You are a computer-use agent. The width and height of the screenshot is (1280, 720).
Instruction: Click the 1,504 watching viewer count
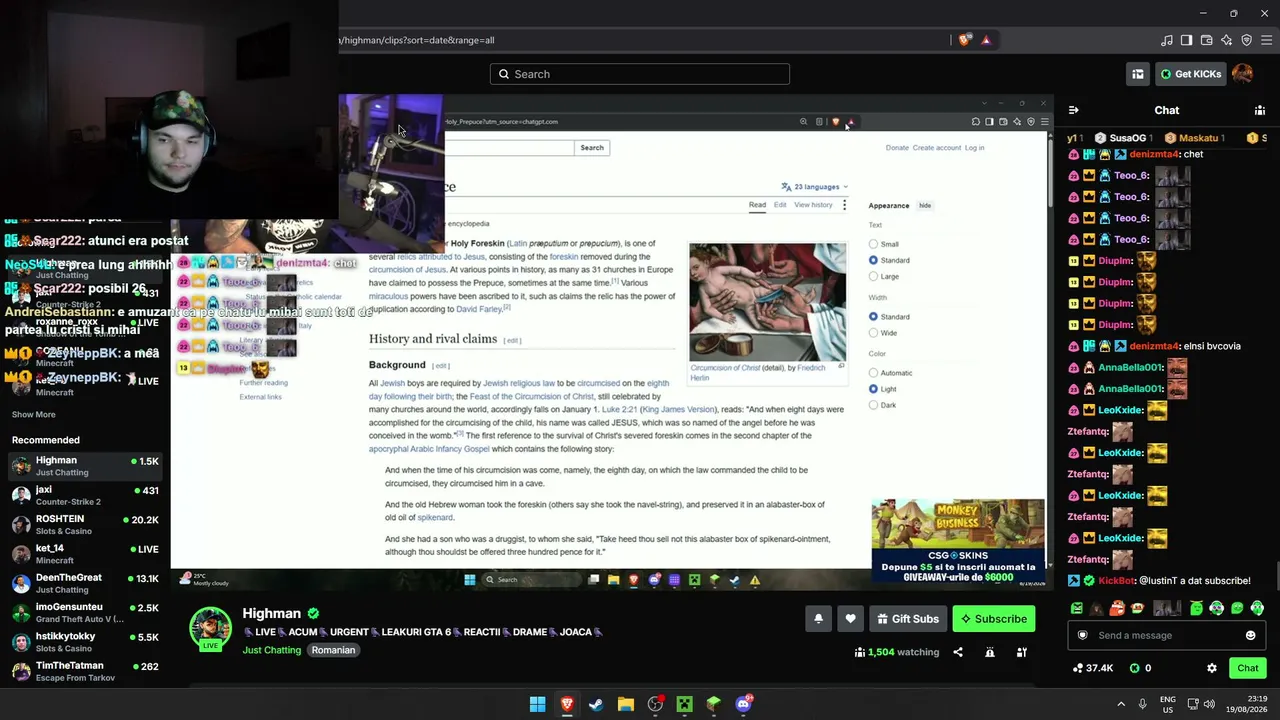click(897, 652)
